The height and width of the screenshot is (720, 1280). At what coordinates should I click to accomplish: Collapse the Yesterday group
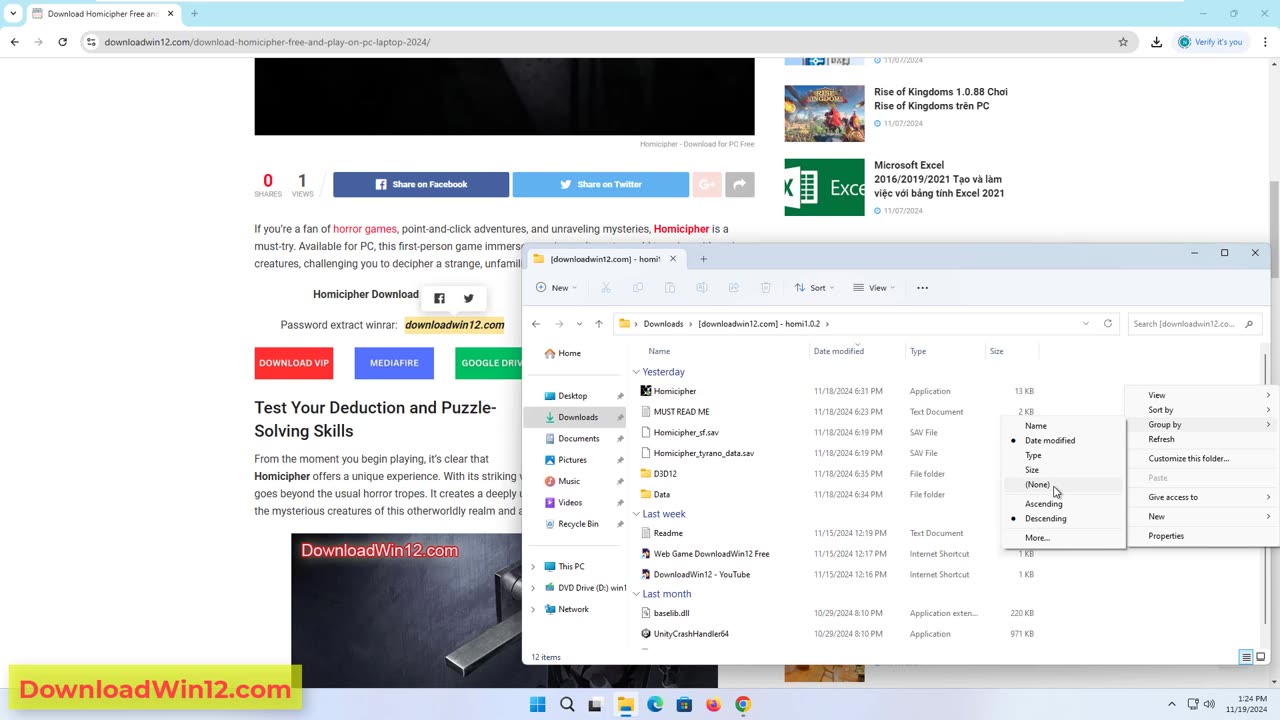pos(636,372)
